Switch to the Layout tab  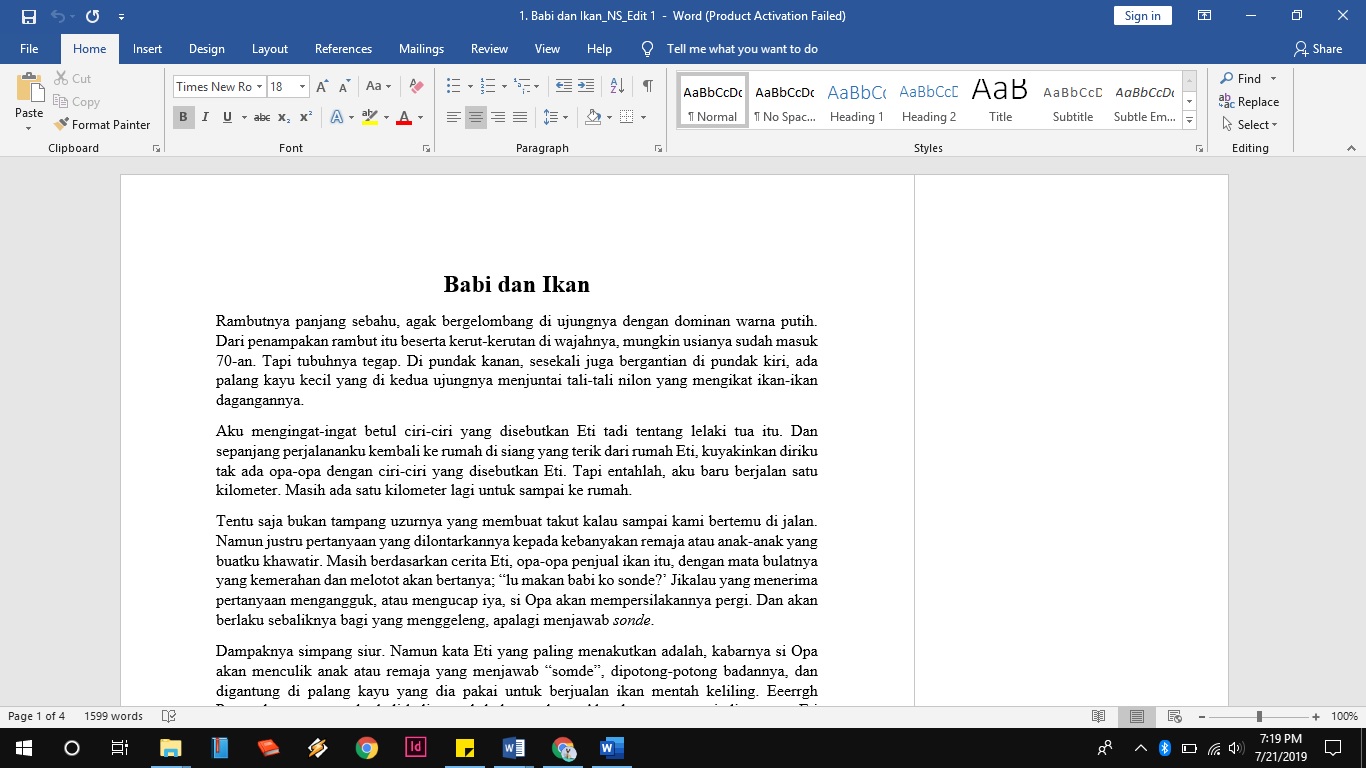[269, 49]
